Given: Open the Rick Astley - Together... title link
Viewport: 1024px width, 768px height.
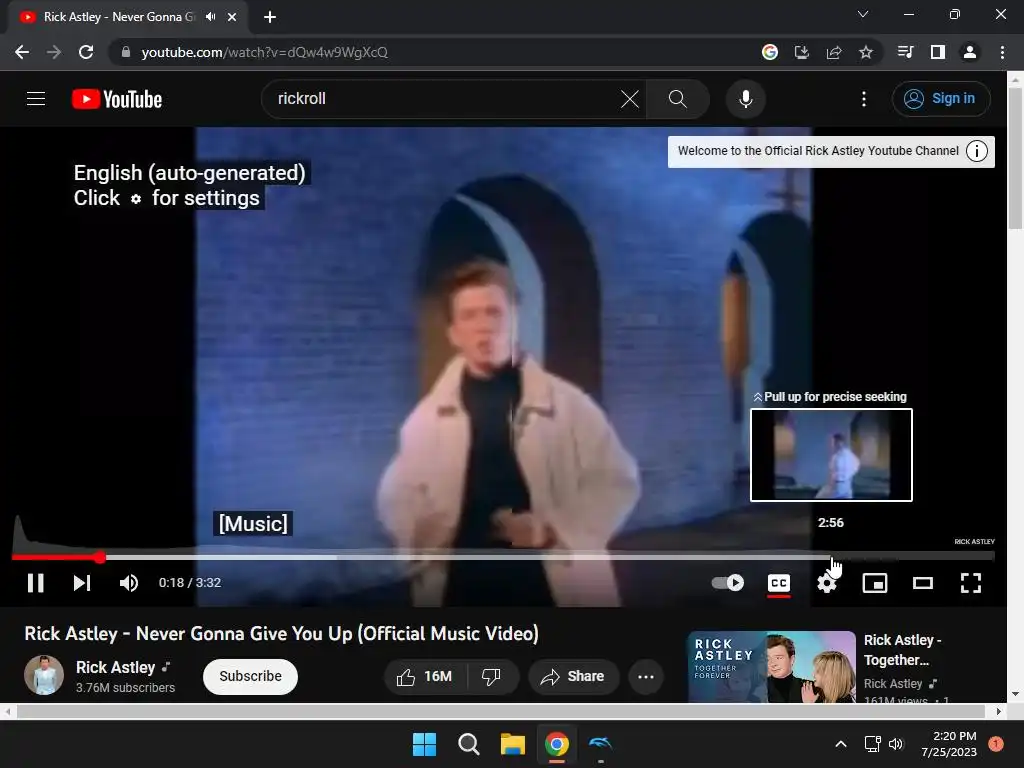Looking at the screenshot, I should pyautogui.click(x=902, y=650).
